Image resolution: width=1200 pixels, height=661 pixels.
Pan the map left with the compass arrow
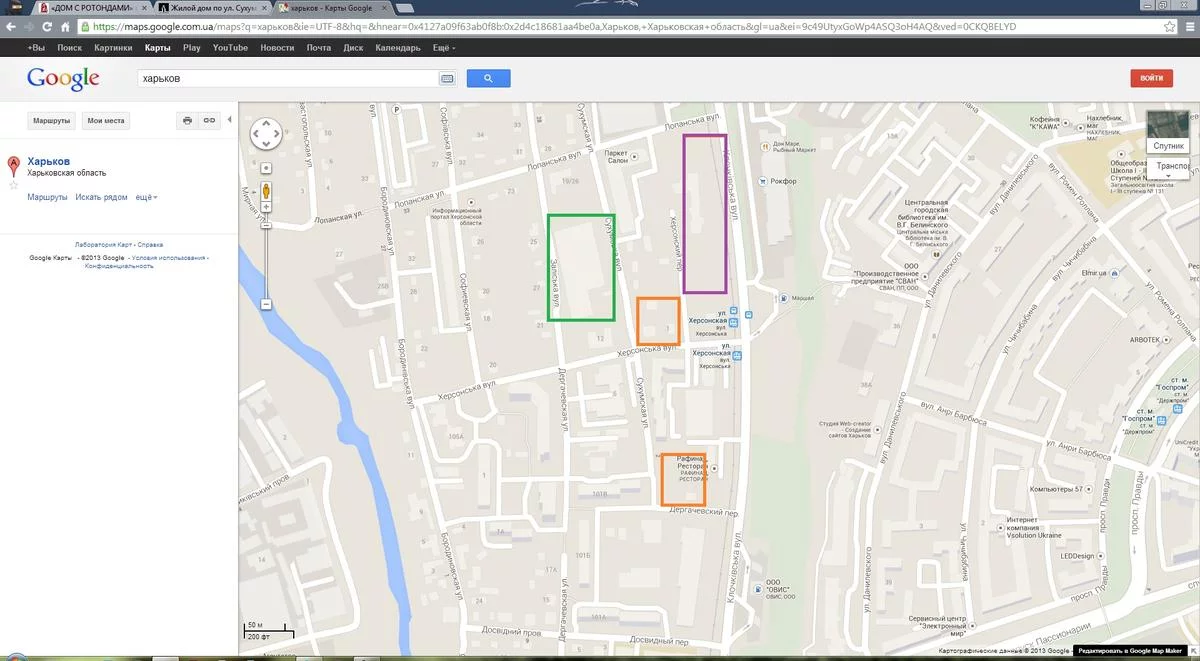pyautogui.click(x=256, y=134)
